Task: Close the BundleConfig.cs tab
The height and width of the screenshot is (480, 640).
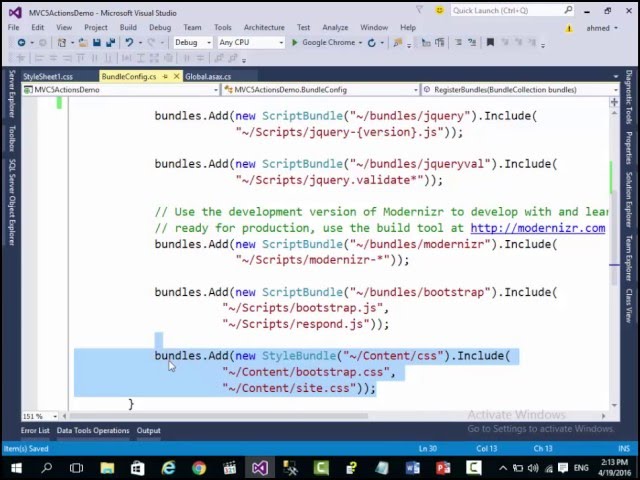Action: 176,76
